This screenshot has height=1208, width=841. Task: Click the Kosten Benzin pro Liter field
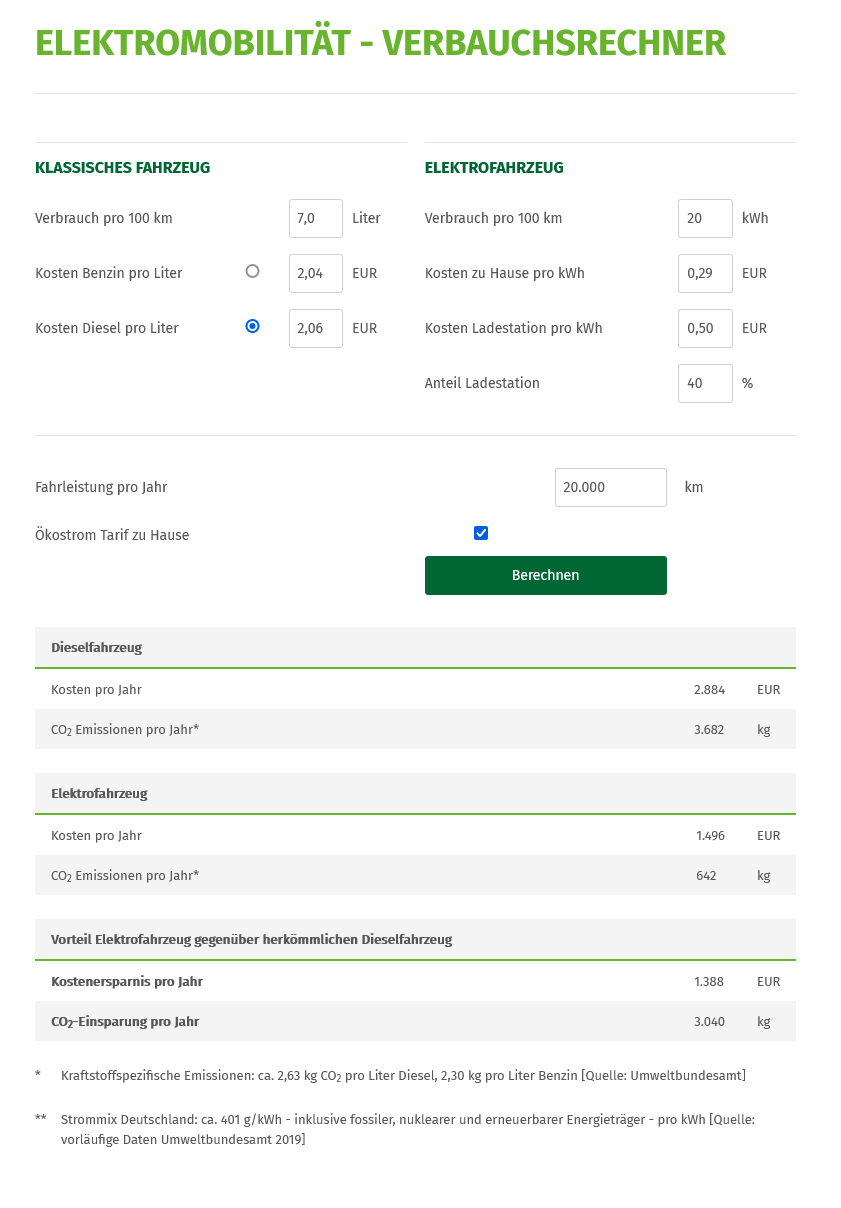(315, 273)
